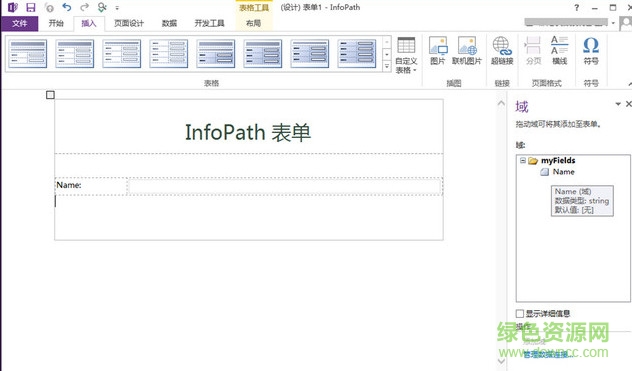Switch to the 开始 ribbon tab
This screenshot has width=632, height=371.
click(56, 23)
